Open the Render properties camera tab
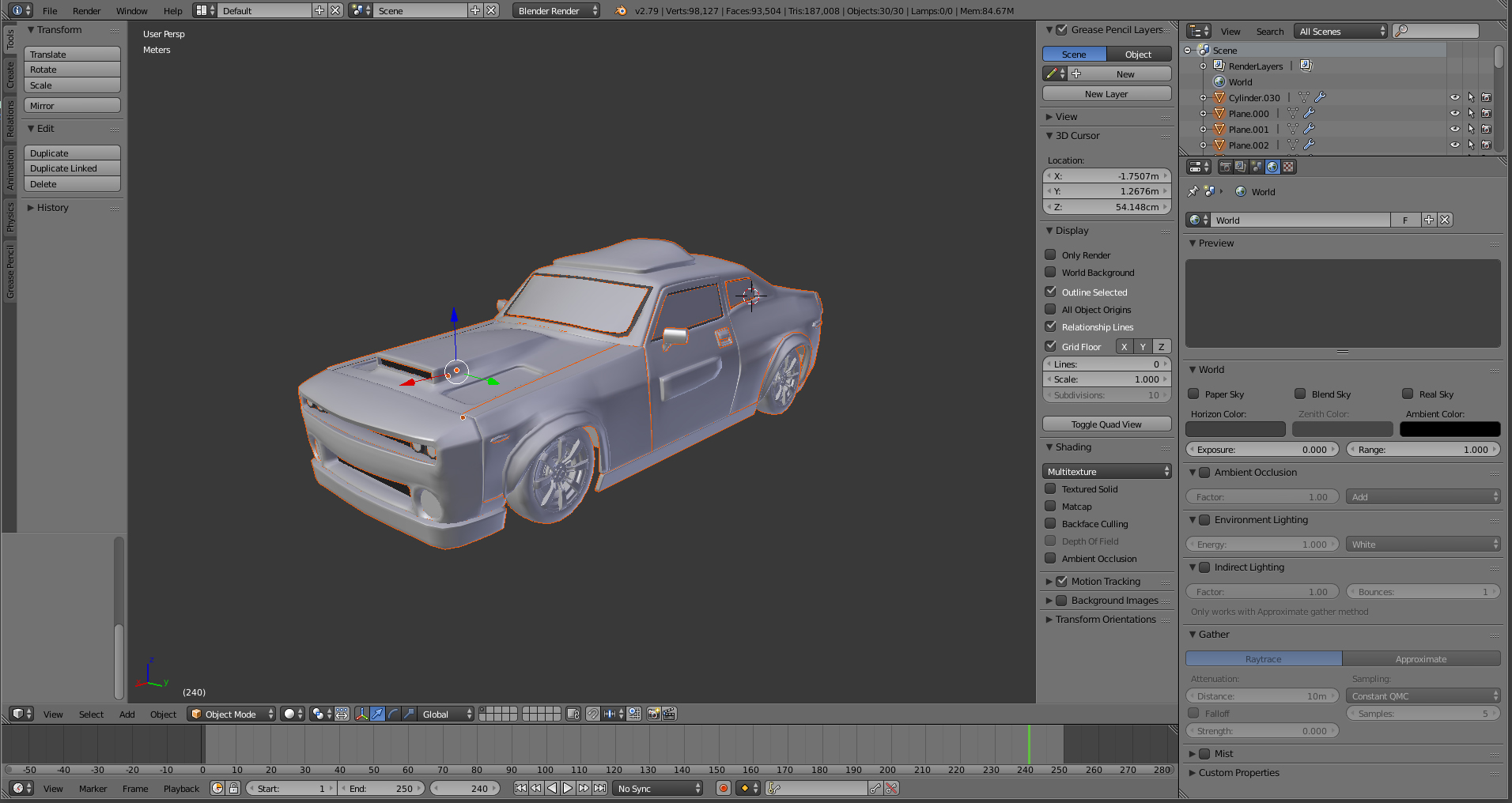The width and height of the screenshot is (1512, 803). (1225, 167)
